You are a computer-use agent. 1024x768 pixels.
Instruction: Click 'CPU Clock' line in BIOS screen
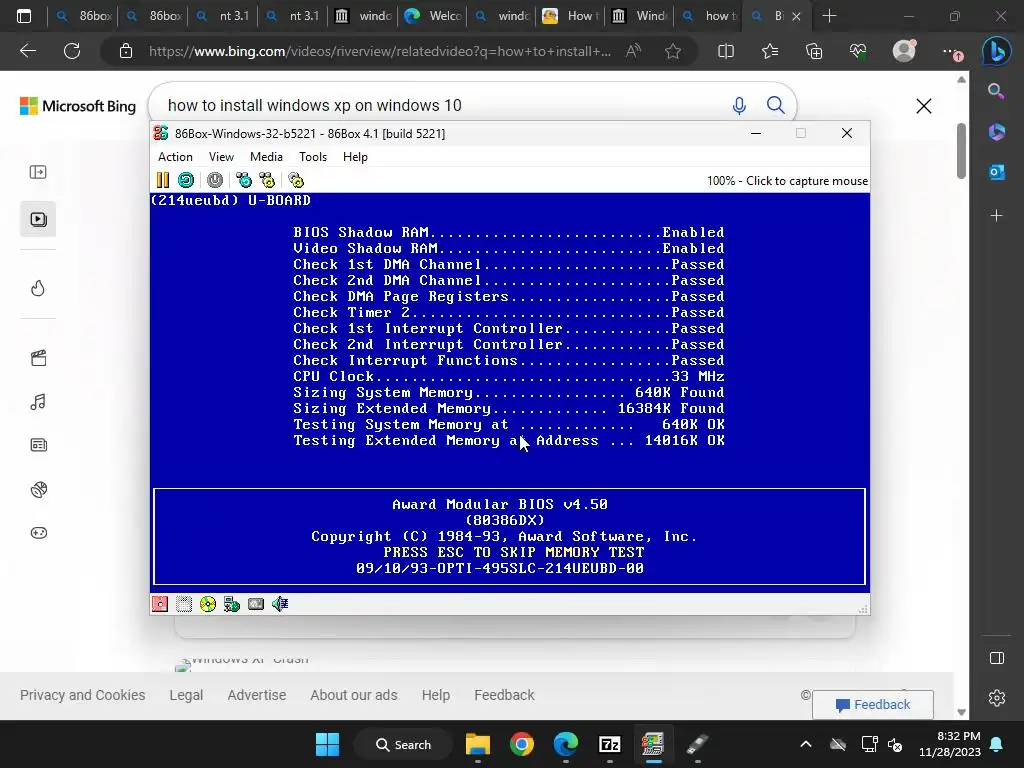[508, 377]
